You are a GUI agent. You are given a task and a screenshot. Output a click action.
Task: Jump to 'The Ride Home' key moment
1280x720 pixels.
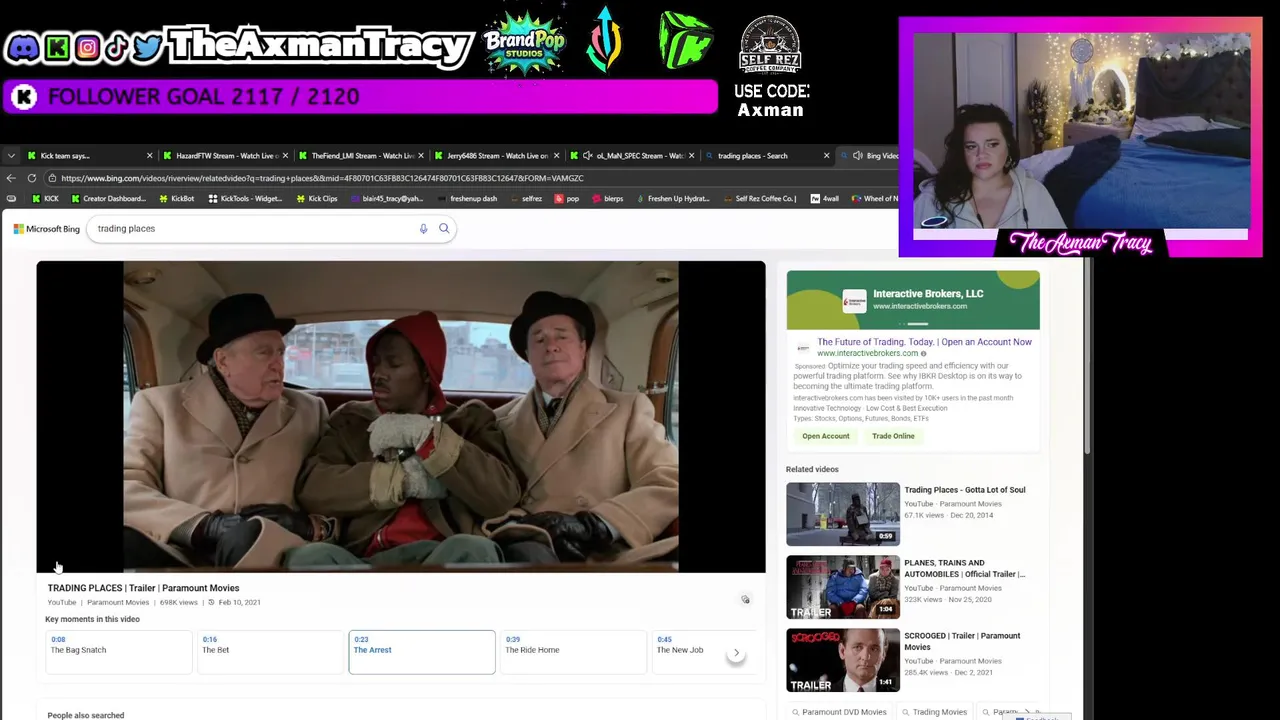[x=573, y=652]
